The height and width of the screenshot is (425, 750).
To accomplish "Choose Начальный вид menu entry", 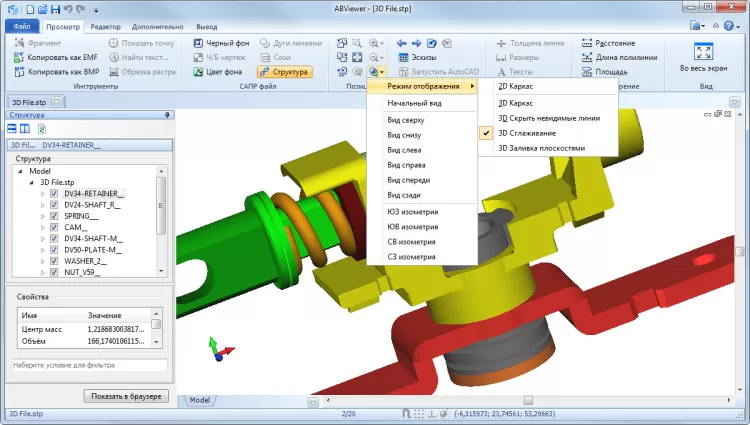I will [x=422, y=103].
